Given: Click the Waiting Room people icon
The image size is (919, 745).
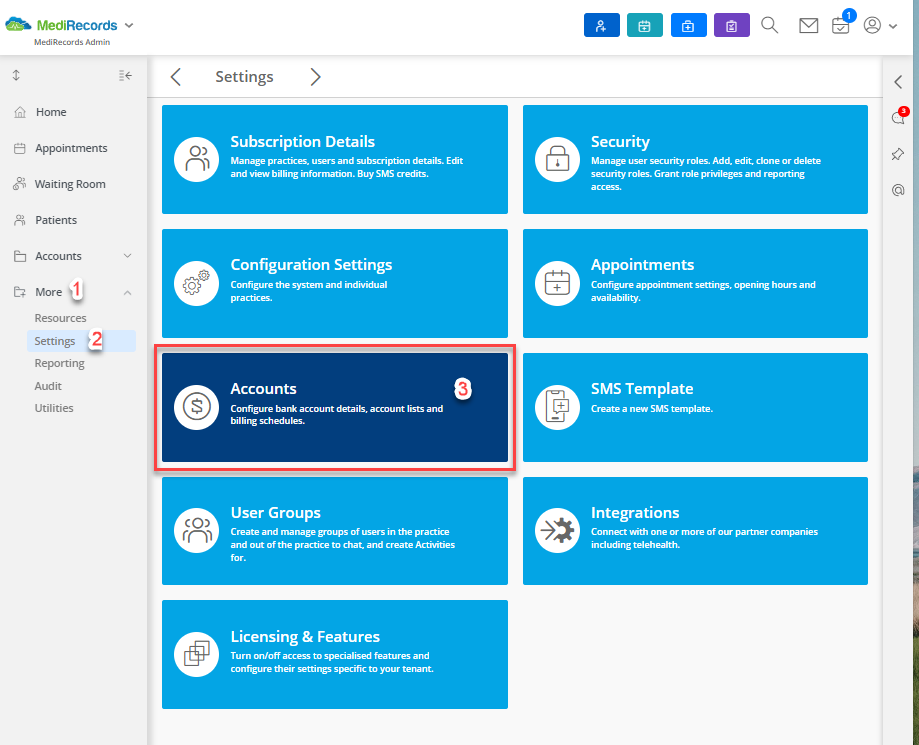Looking at the screenshot, I should (19, 184).
